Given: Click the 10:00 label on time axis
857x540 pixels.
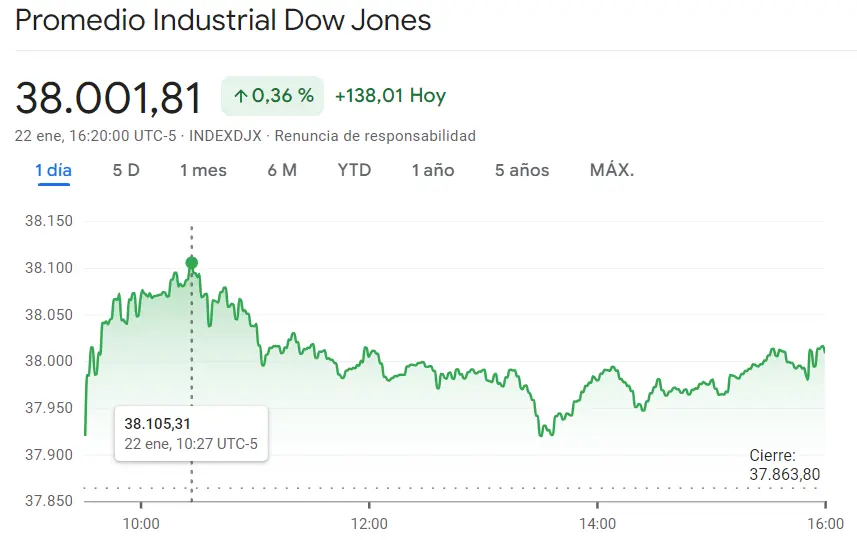Looking at the screenshot, I should [x=141, y=524].
